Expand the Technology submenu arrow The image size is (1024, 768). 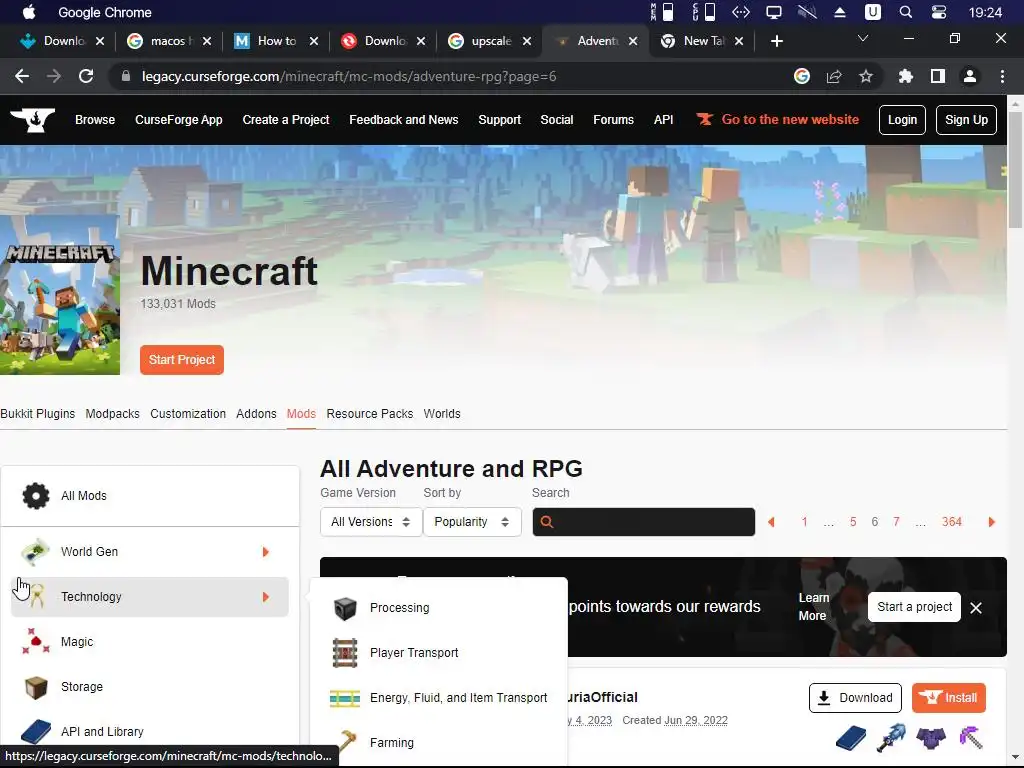click(265, 598)
